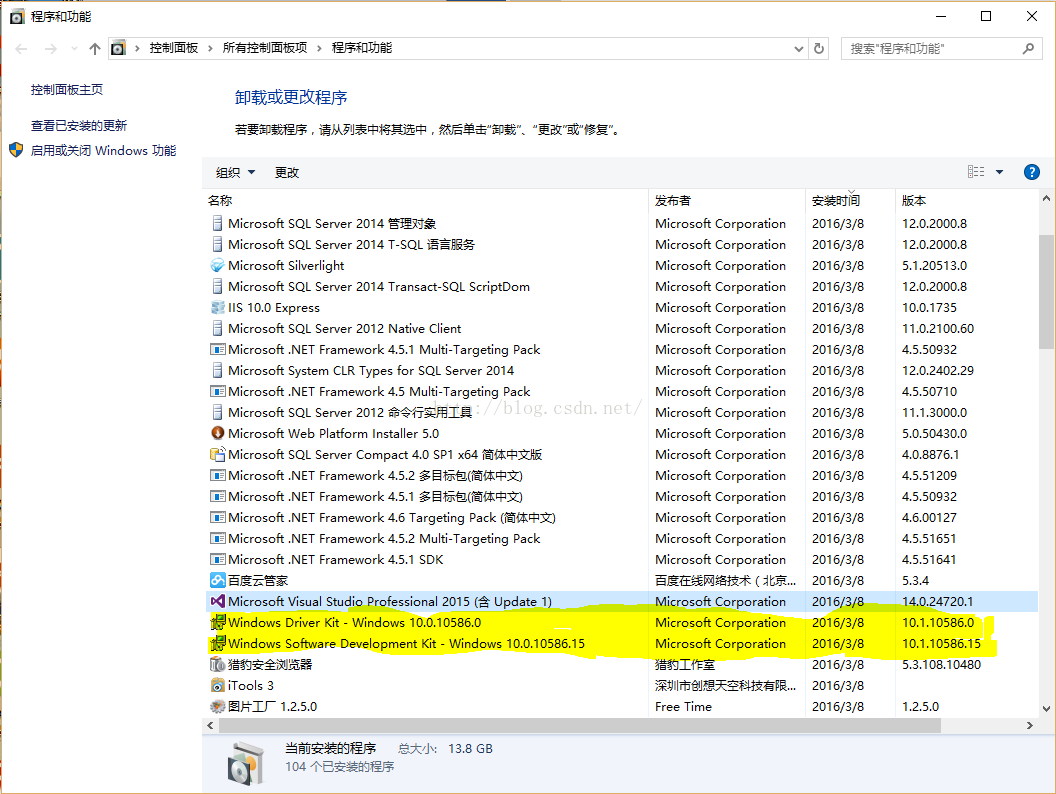
Task: Click publisher 猎豹工作室 cell
Action: click(x=684, y=665)
